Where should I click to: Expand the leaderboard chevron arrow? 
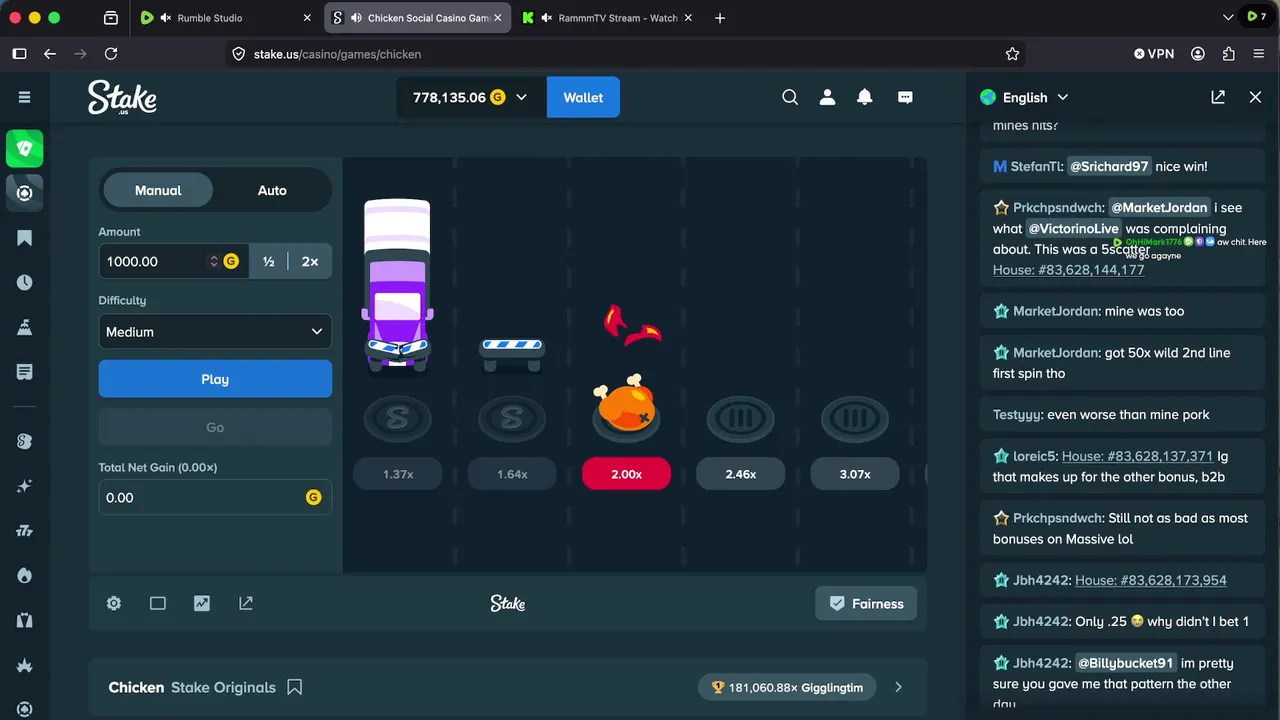898,687
